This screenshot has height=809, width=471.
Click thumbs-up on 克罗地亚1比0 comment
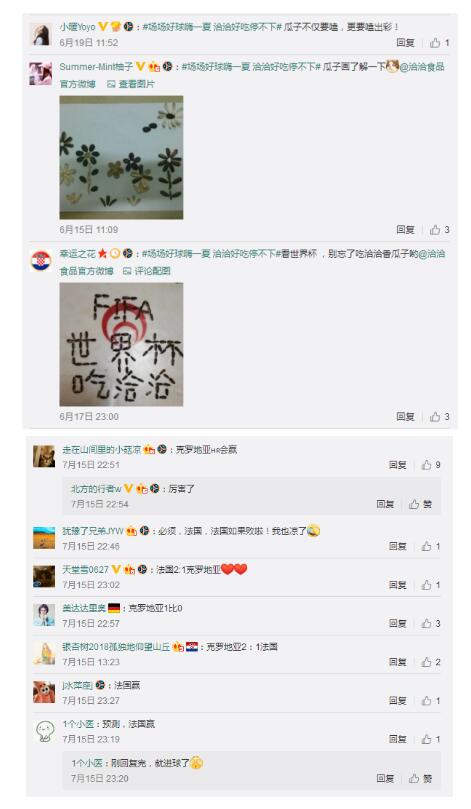point(427,623)
